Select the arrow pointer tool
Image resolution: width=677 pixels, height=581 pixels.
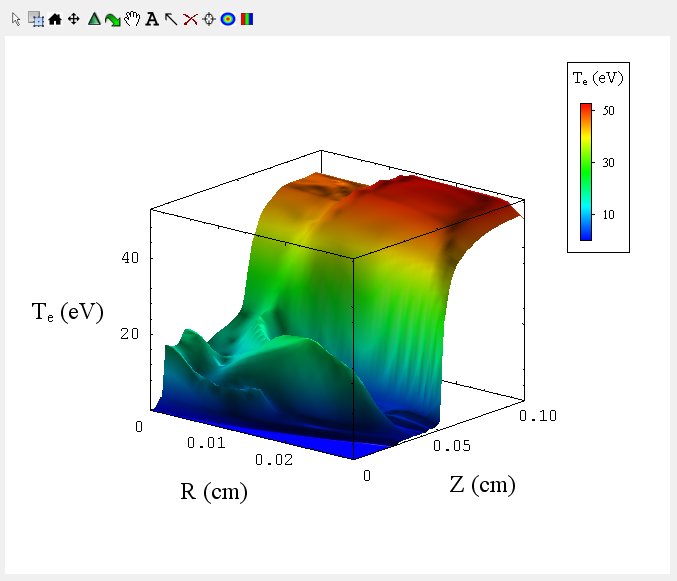[16, 19]
